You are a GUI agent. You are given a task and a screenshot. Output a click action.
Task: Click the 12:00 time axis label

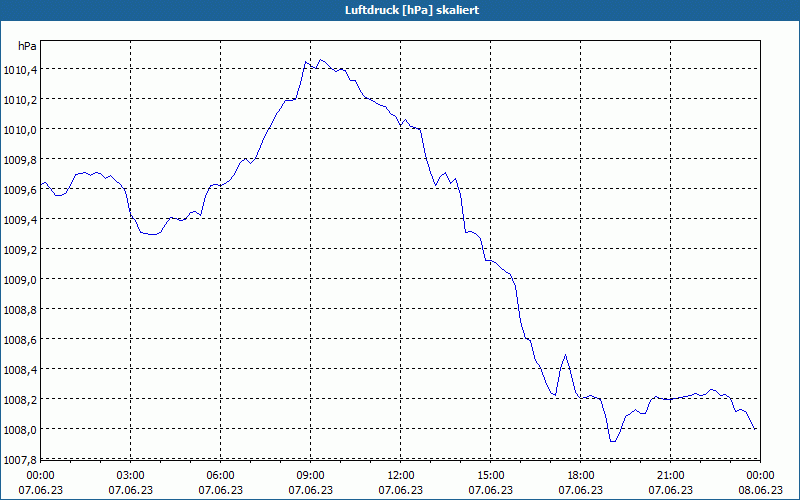[x=401, y=476]
